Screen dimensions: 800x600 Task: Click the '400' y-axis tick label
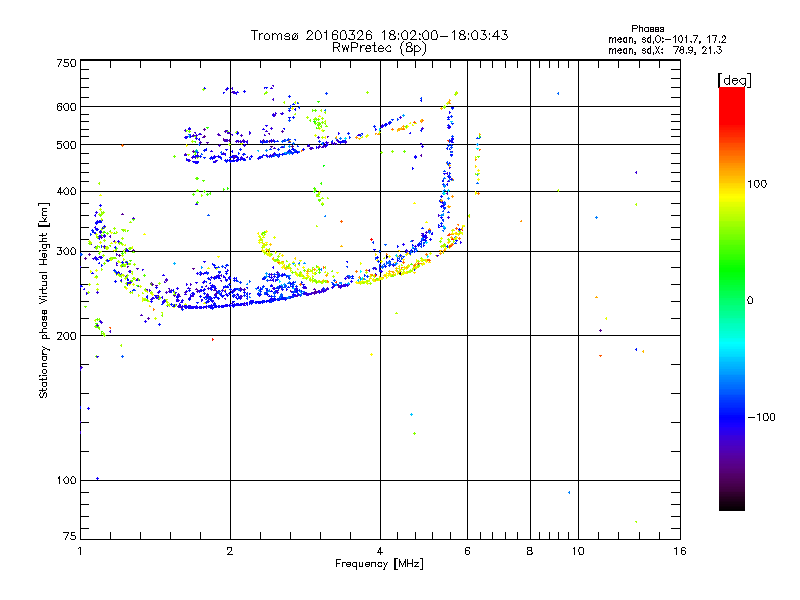tap(67, 191)
